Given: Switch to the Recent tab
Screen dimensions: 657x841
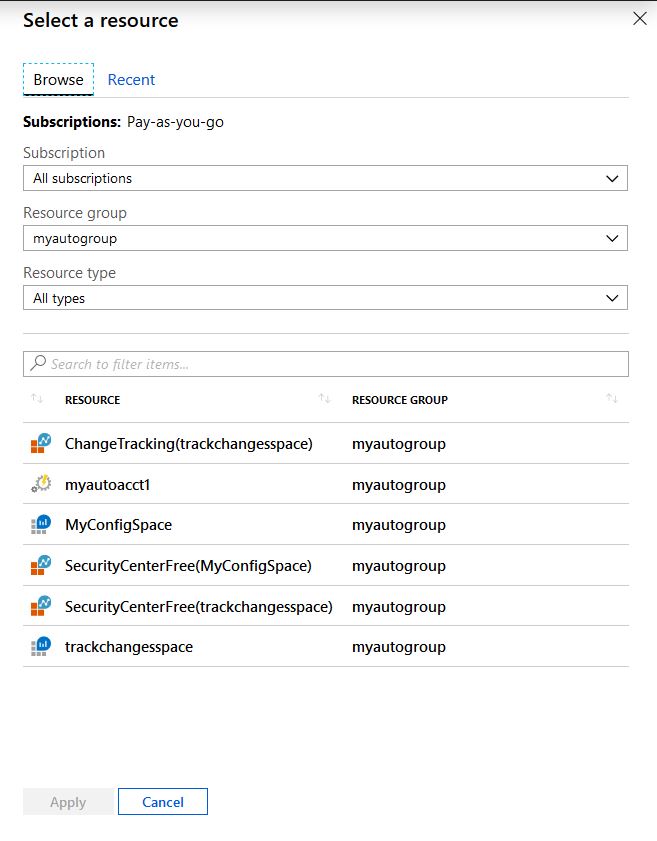Looking at the screenshot, I should 131,79.
